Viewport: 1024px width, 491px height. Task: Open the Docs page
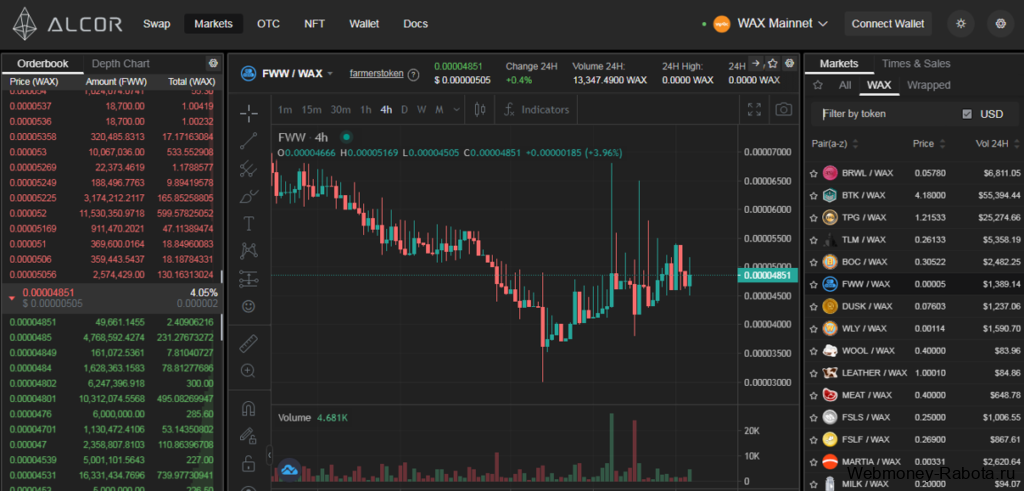click(x=416, y=24)
